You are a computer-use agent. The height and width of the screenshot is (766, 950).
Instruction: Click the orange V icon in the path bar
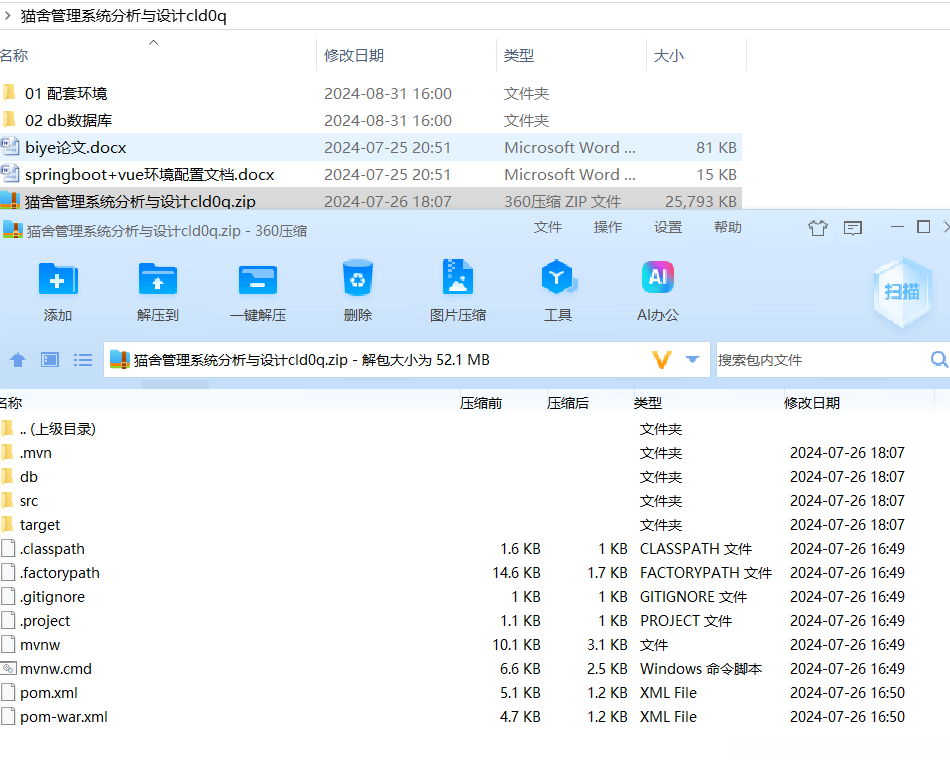click(662, 360)
